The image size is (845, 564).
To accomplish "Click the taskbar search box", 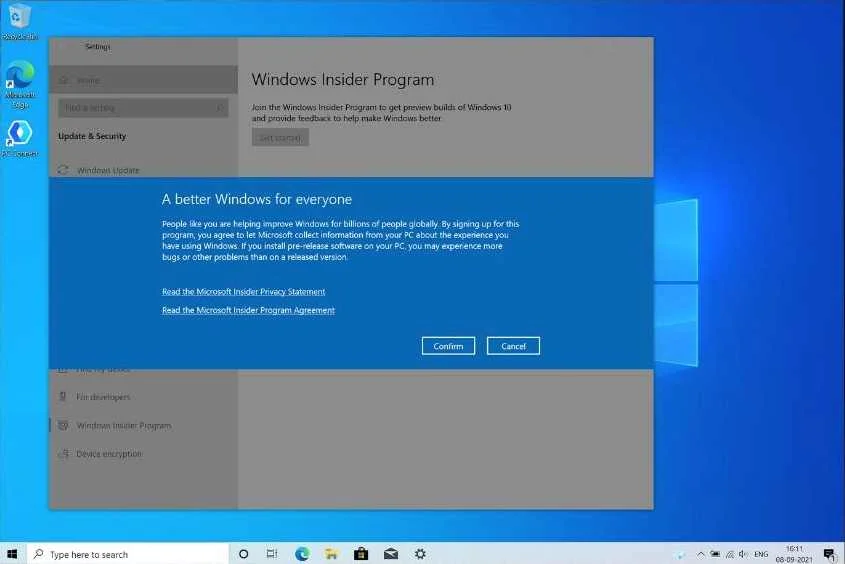I will (128, 554).
